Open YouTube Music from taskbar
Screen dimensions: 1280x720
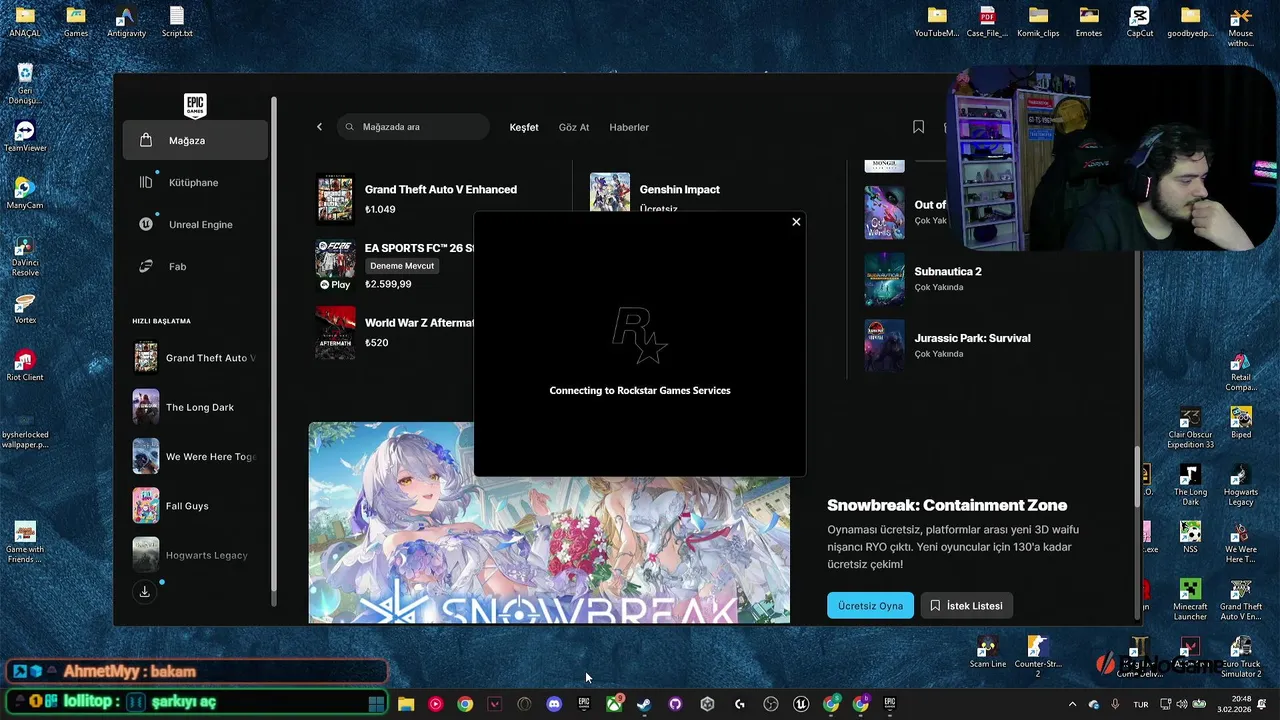tap(435, 704)
